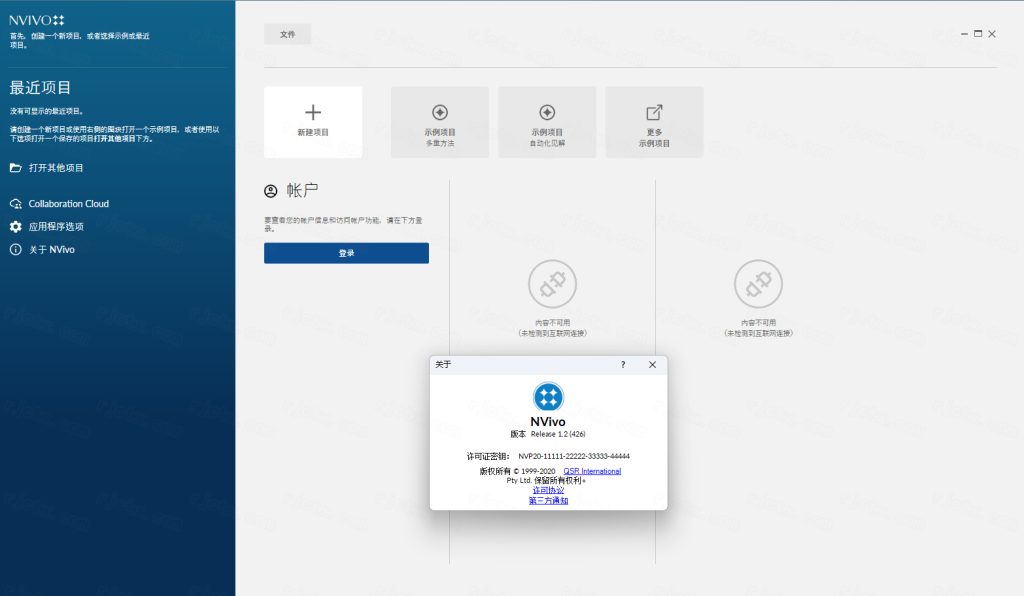Maximize the NVivo main window

978,34
